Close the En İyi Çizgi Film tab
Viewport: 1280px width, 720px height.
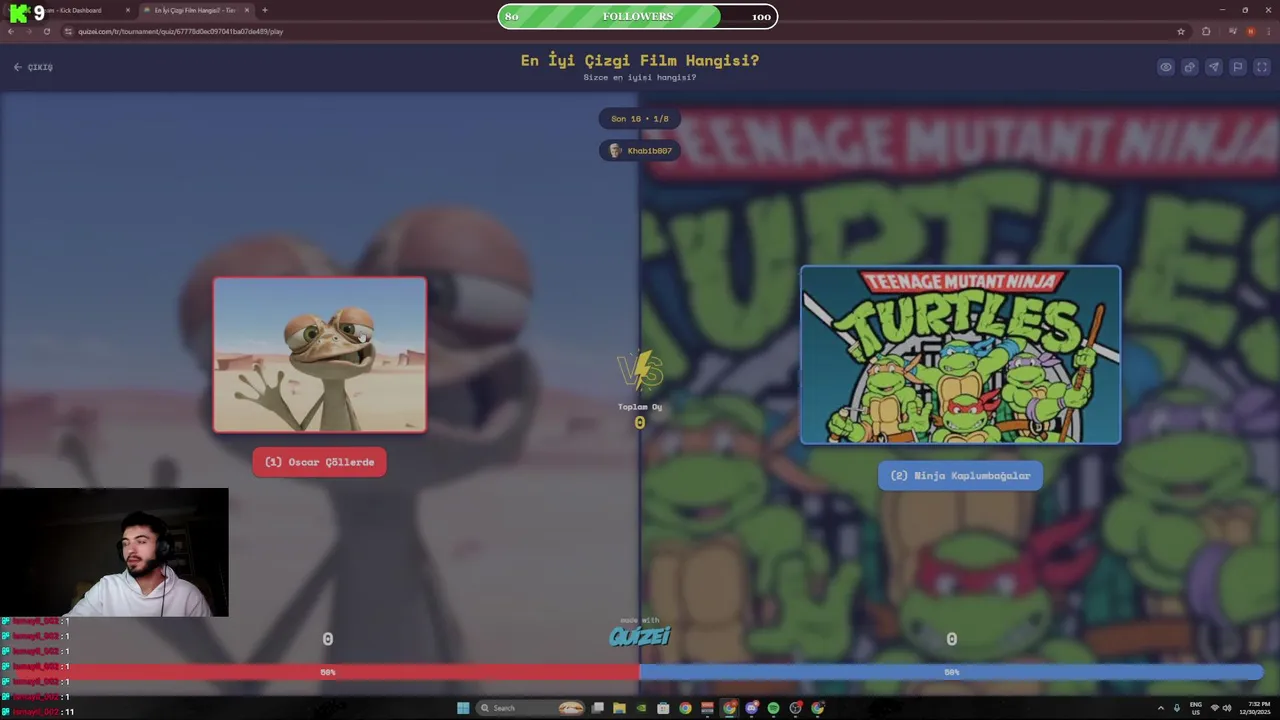247,10
